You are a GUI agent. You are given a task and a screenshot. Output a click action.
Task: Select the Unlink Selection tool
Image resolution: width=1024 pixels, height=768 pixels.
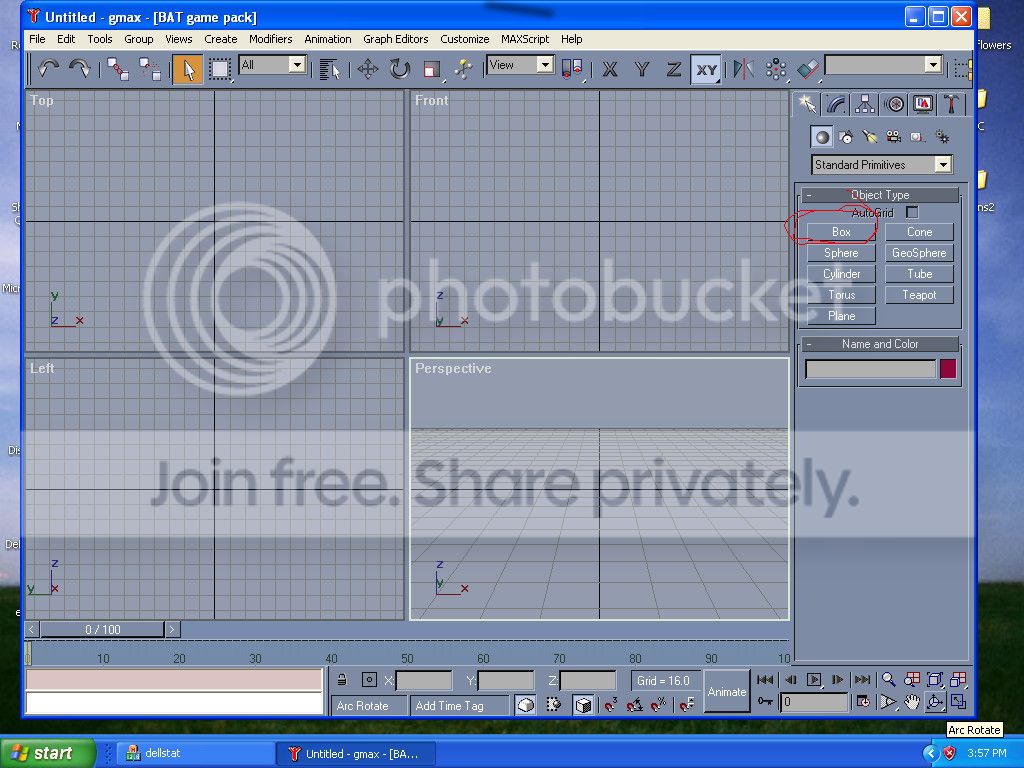click(x=150, y=69)
